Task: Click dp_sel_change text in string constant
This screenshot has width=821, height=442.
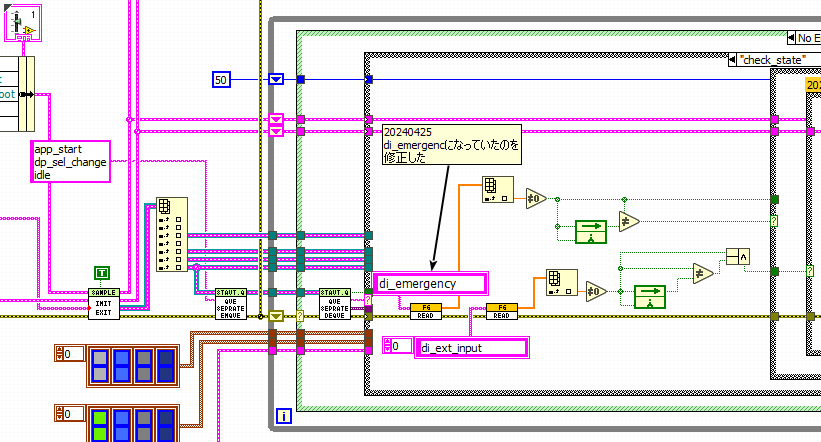Action: coord(70,162)
